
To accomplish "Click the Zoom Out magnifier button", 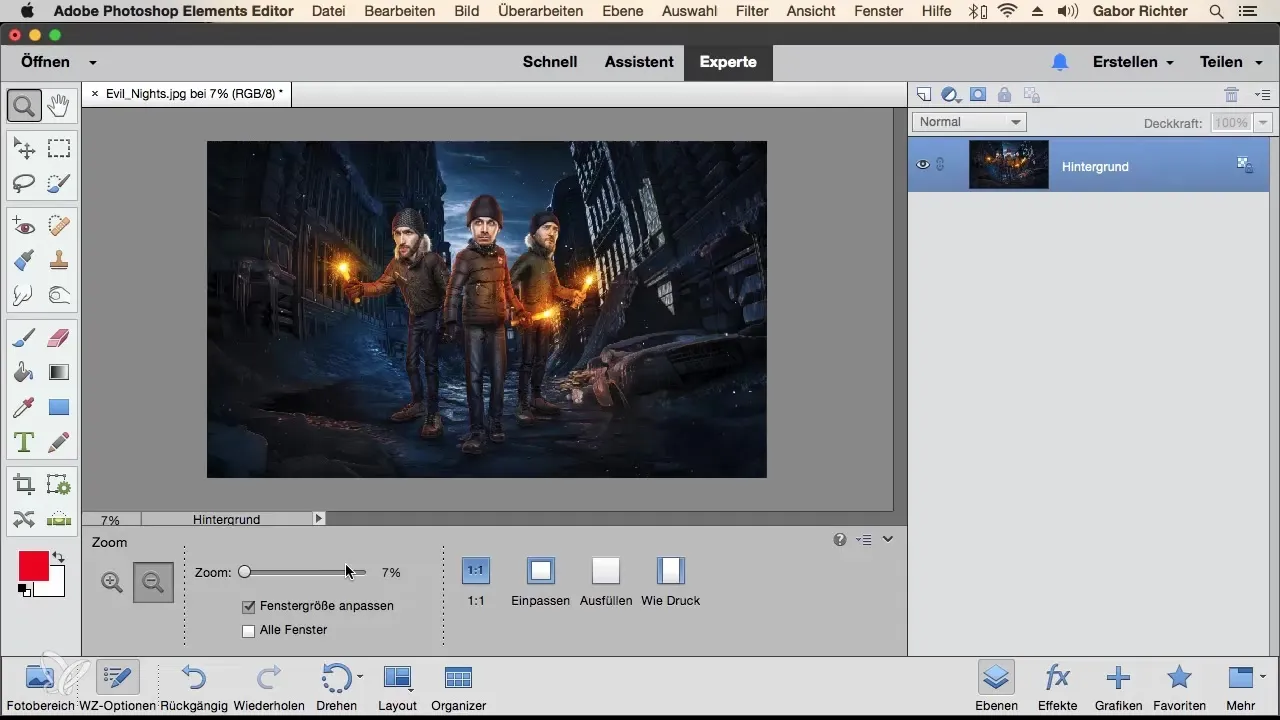I will [153, 582].
